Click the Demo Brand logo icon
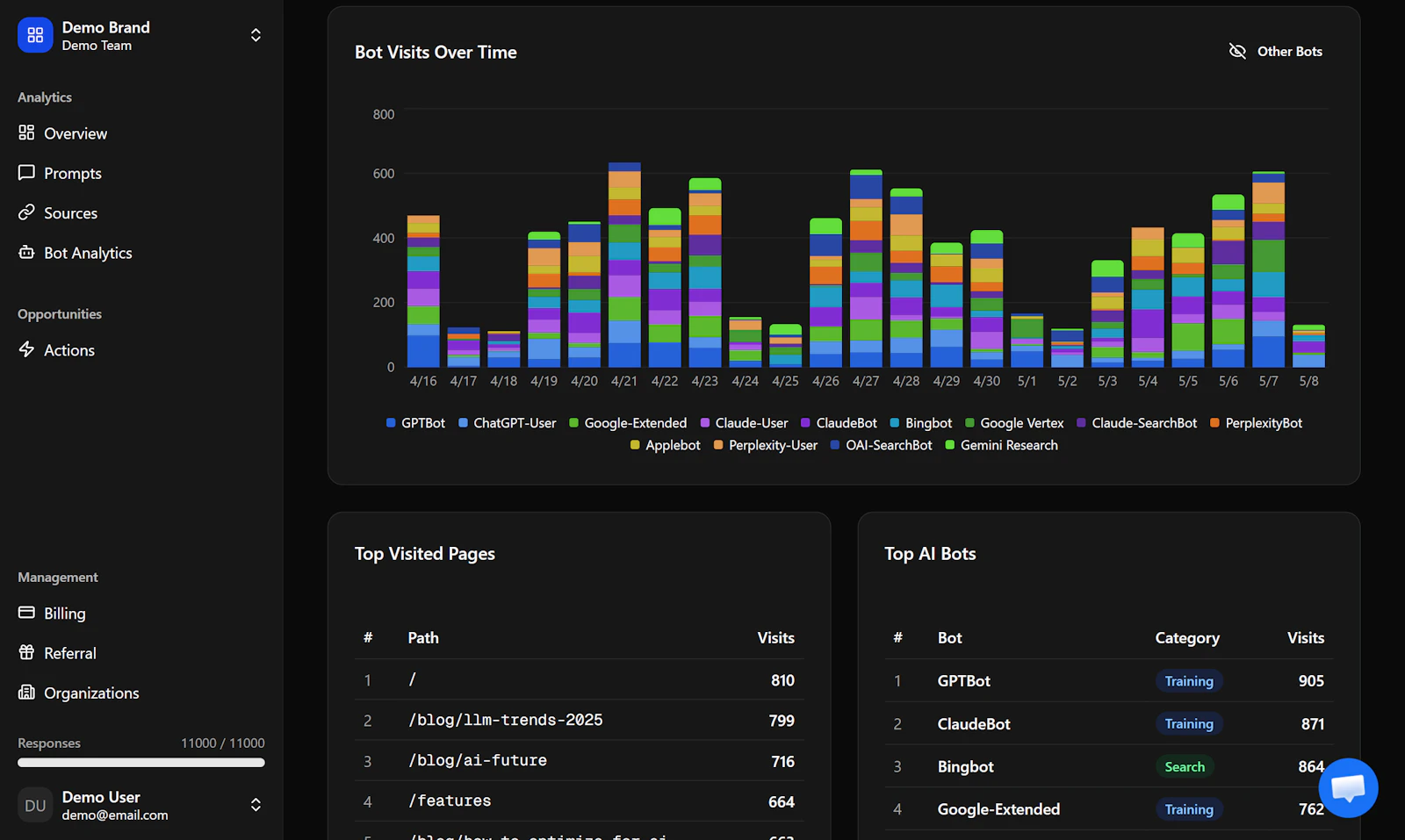Viewport: 1405px width, 840px height. [35, 35]
